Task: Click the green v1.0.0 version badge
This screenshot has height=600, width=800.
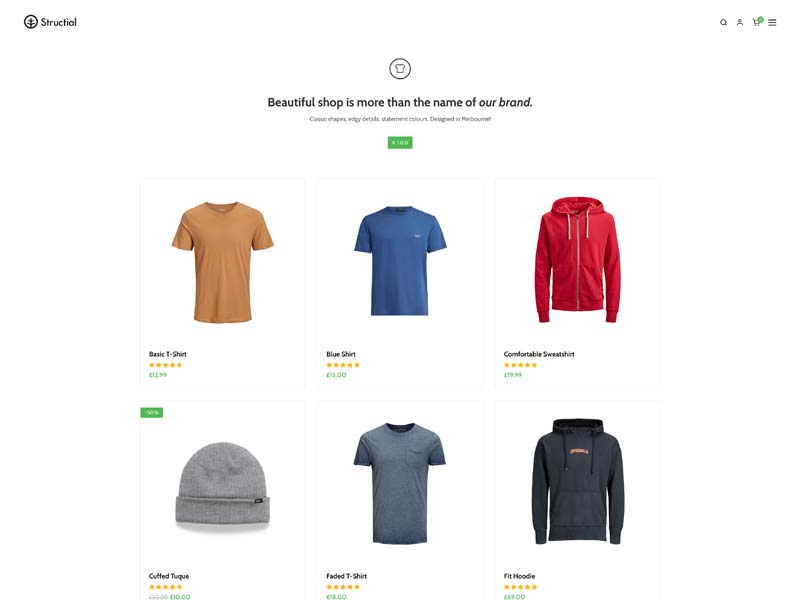Action: [x=400, y=142]
